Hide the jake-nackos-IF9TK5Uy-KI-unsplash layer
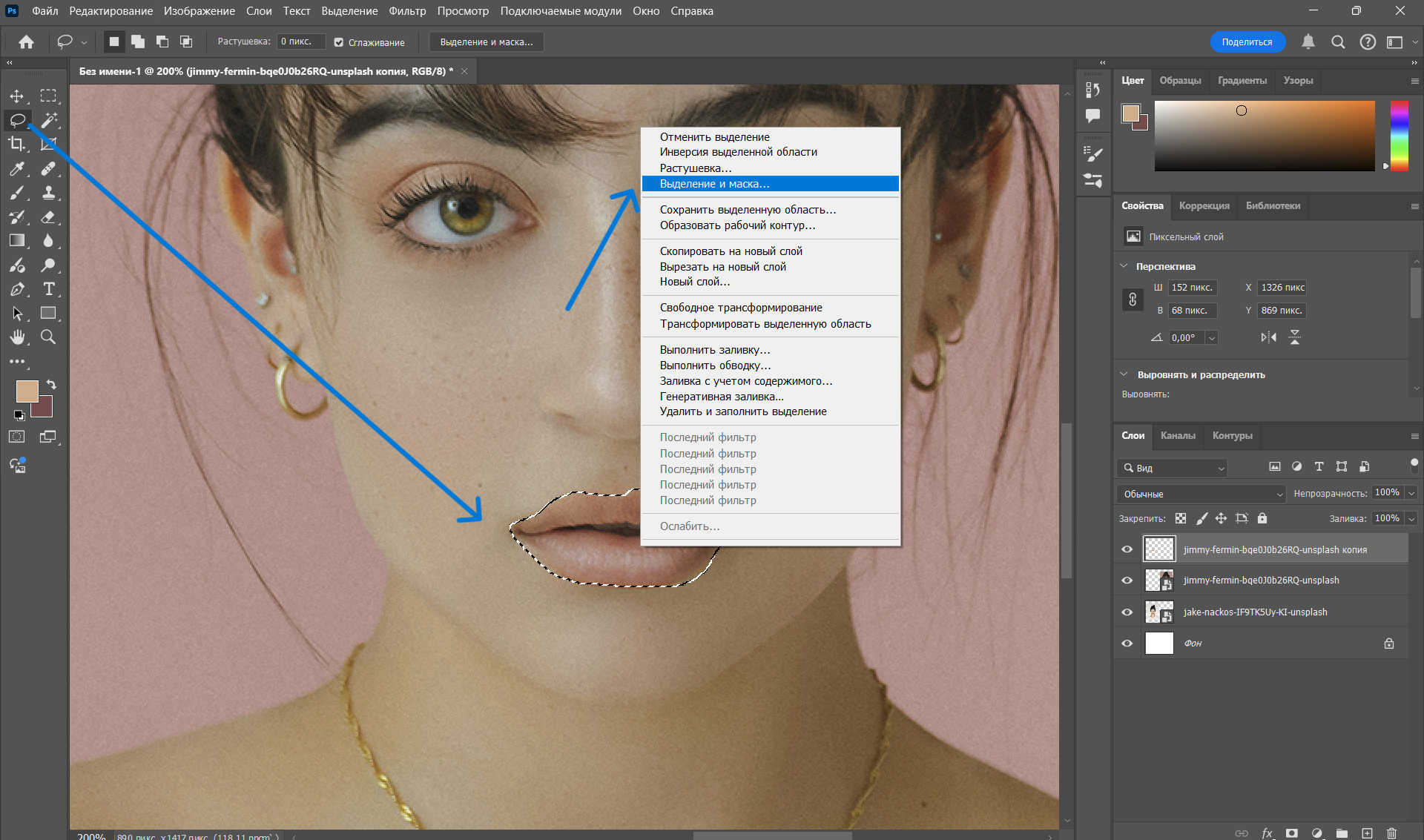Screen dimensions: 1424x840 pos(1127,612)
